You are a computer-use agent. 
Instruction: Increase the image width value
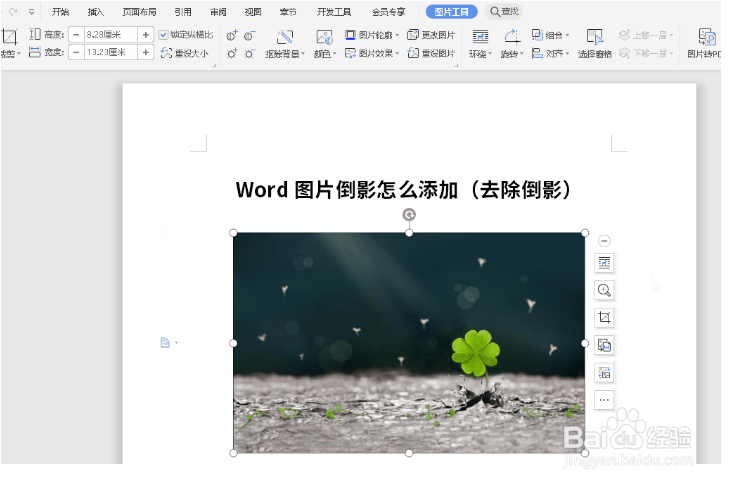tap(146, 52)
